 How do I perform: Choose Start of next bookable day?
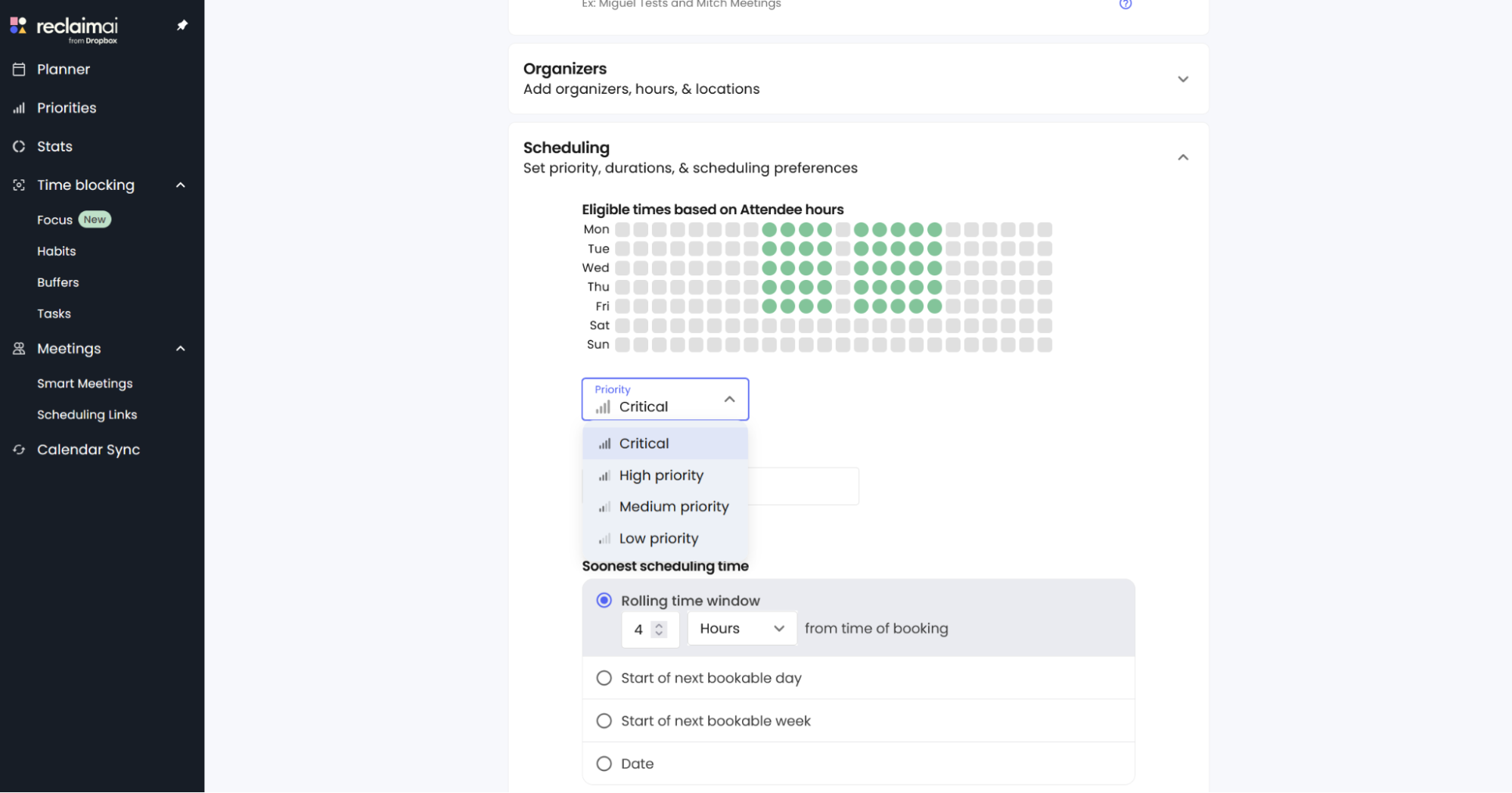point(604,678)
